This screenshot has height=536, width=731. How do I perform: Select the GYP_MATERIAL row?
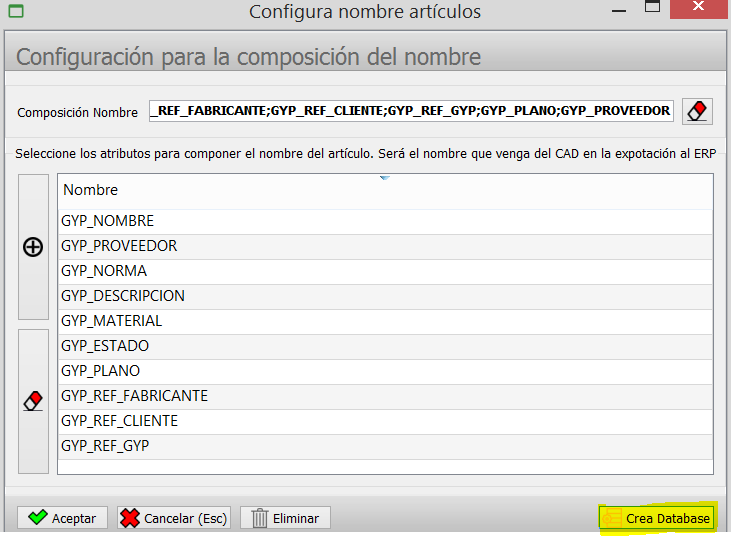tap(385, 321)
